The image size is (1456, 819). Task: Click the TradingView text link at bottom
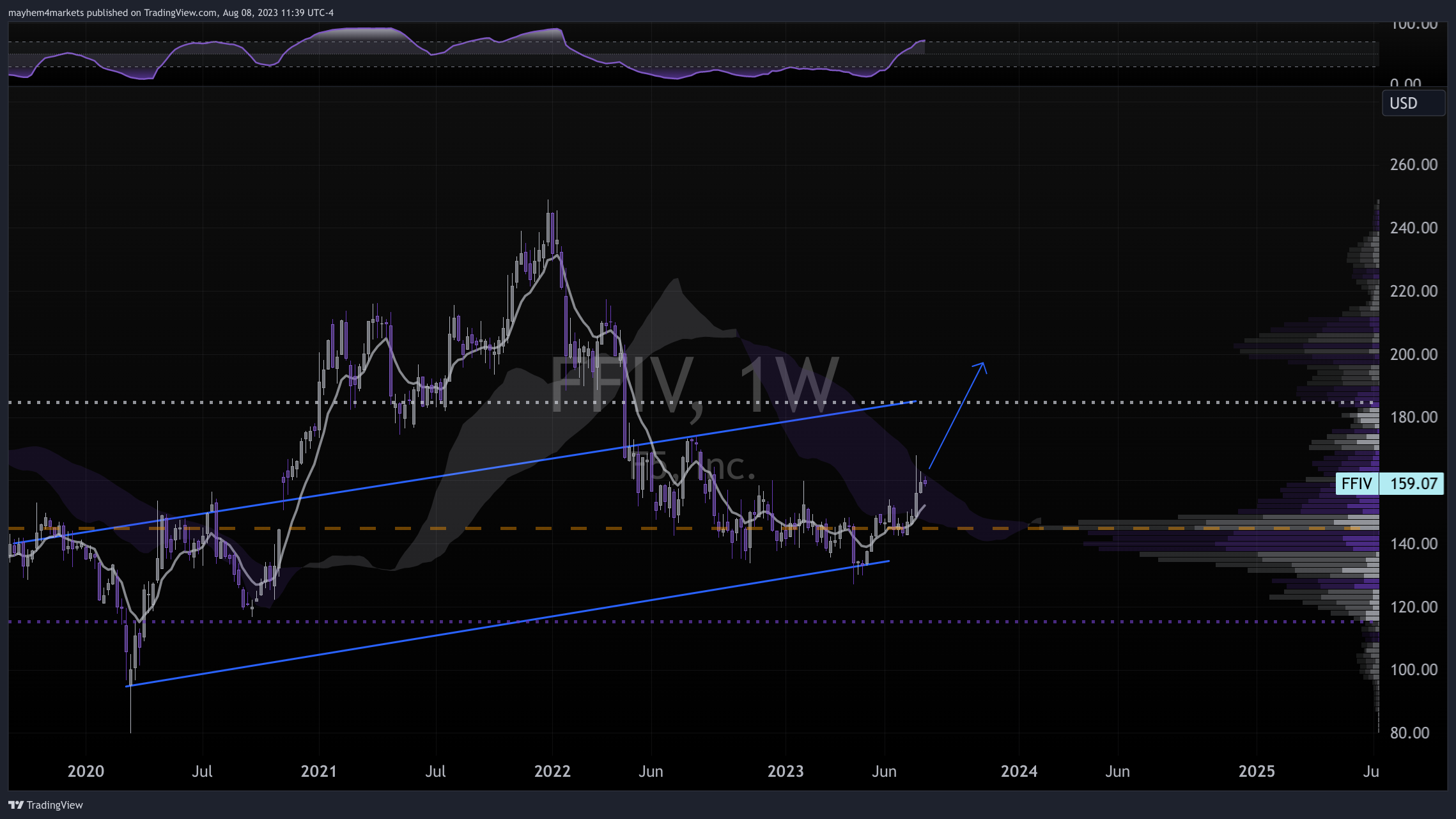(x=55, y=805)
